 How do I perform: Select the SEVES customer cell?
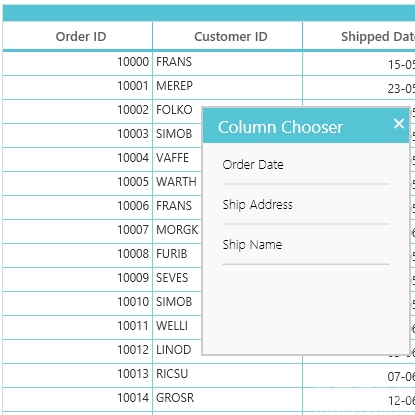pos(177,279)
